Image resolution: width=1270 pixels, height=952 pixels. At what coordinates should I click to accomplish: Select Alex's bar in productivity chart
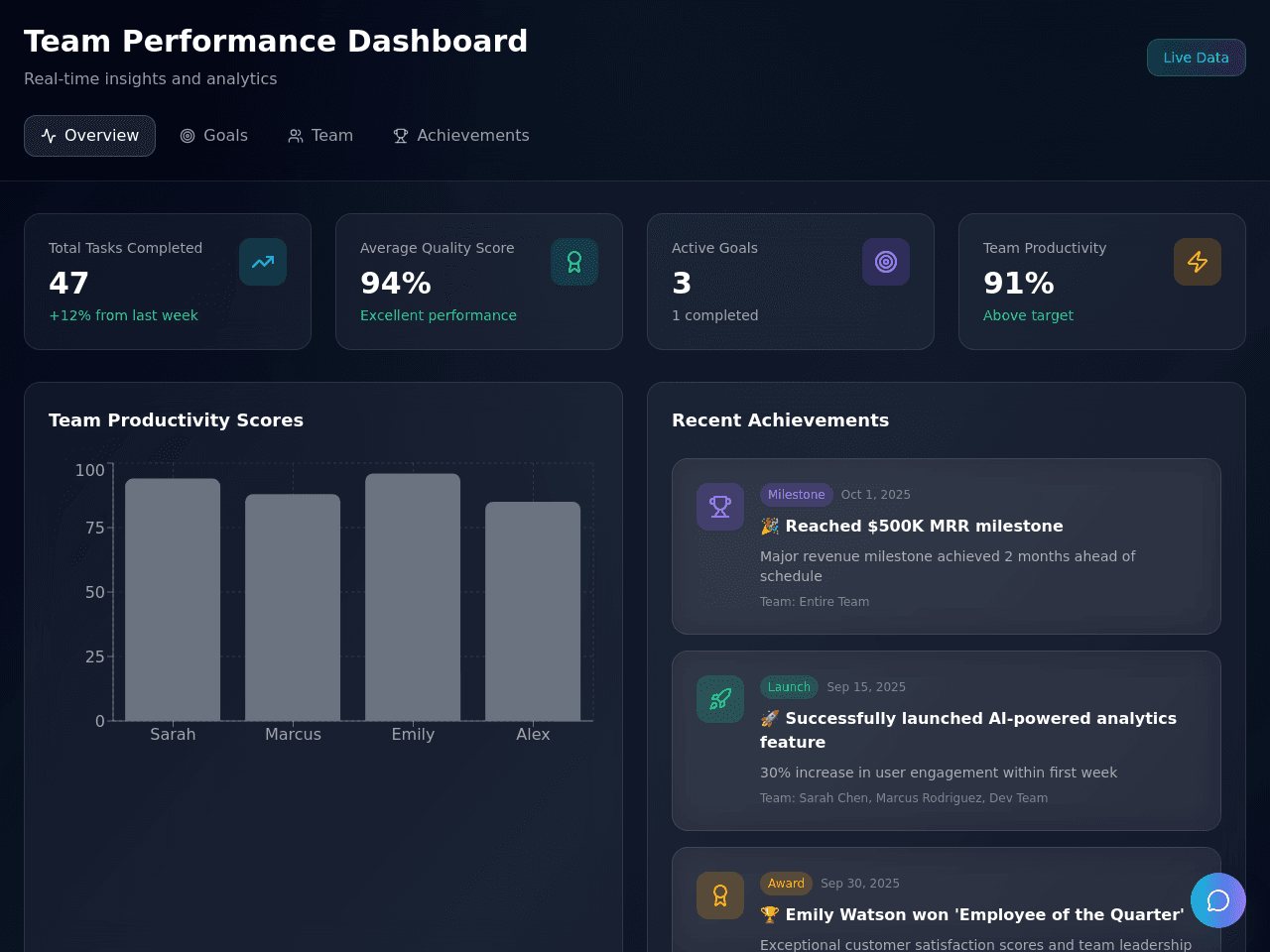click(x=533, y=611)
